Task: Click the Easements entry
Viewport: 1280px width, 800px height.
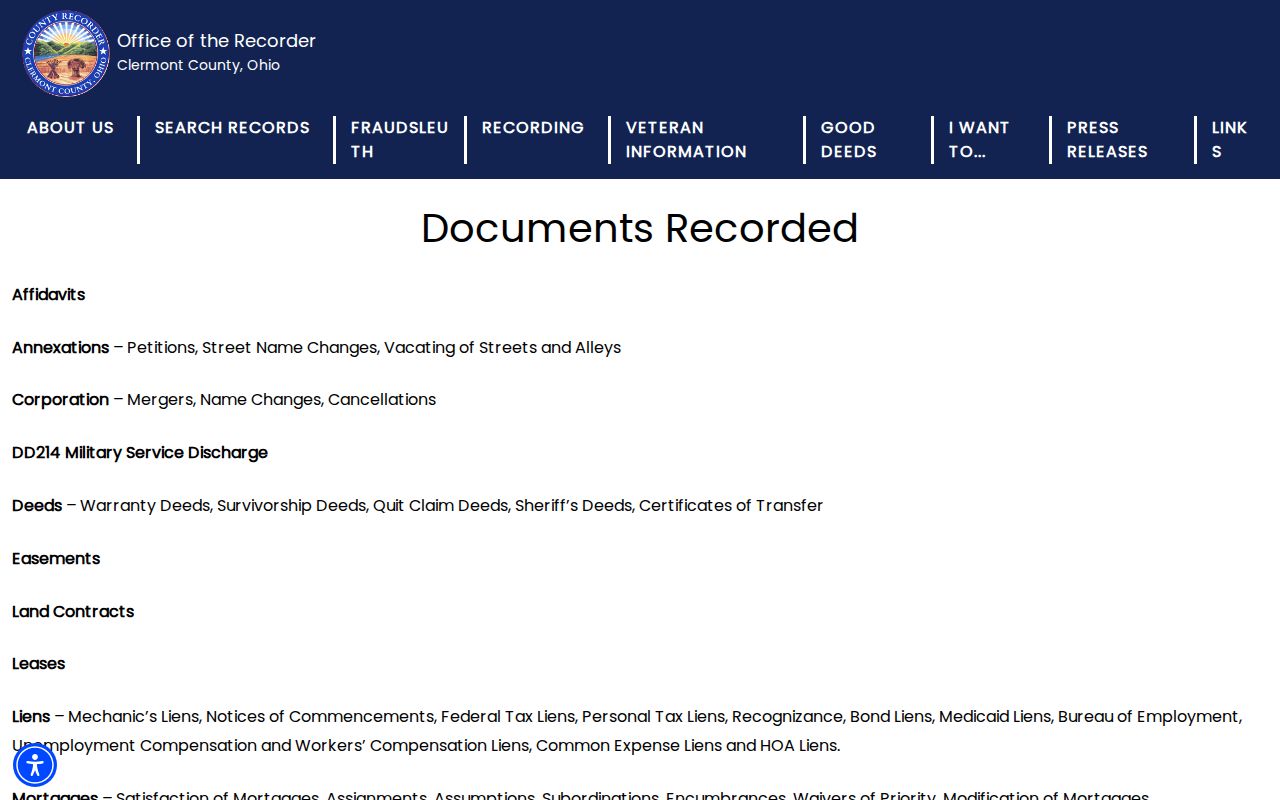Action: 56,559
